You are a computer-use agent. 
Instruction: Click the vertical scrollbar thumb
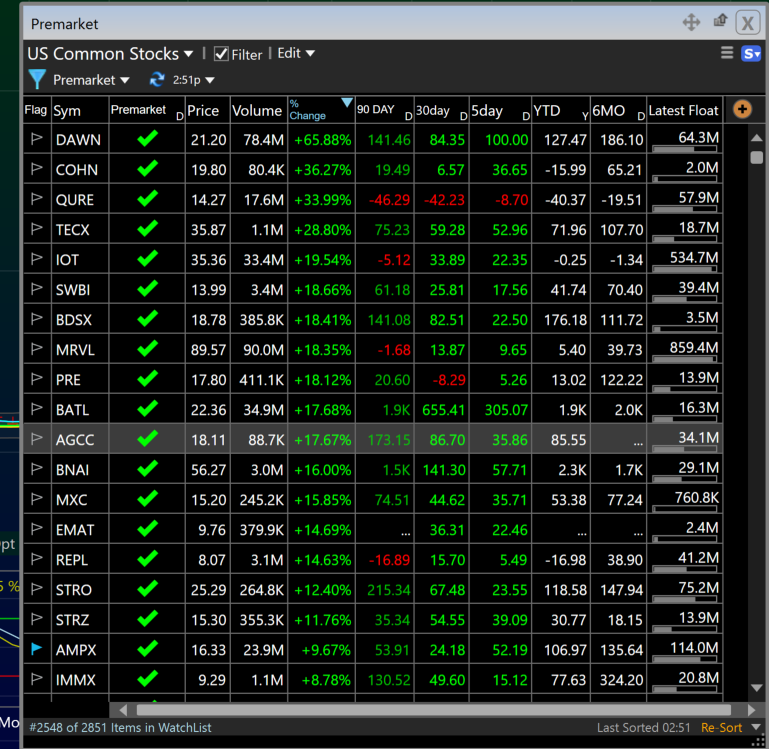point(756,157)
